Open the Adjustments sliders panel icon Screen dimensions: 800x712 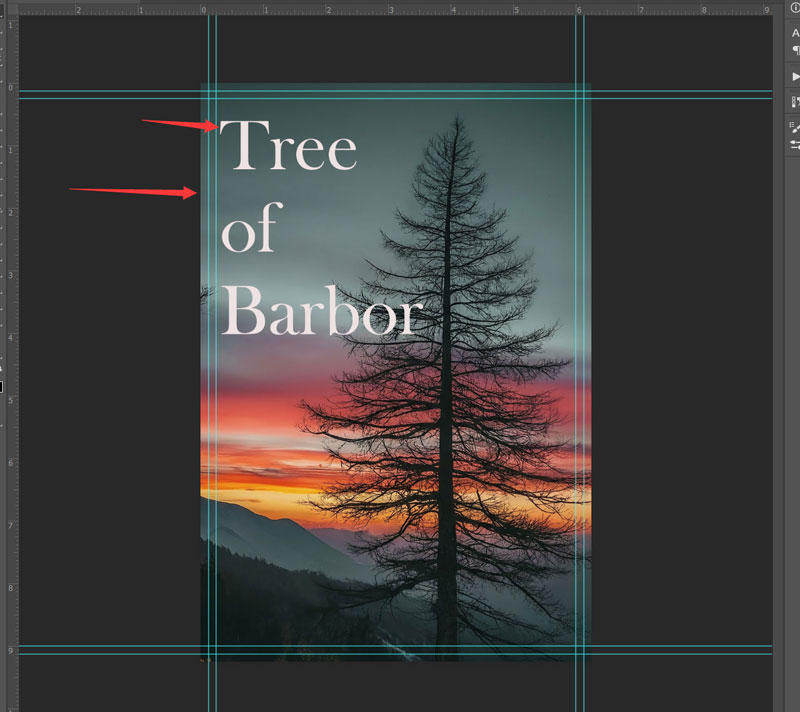(x=795, y=145)
